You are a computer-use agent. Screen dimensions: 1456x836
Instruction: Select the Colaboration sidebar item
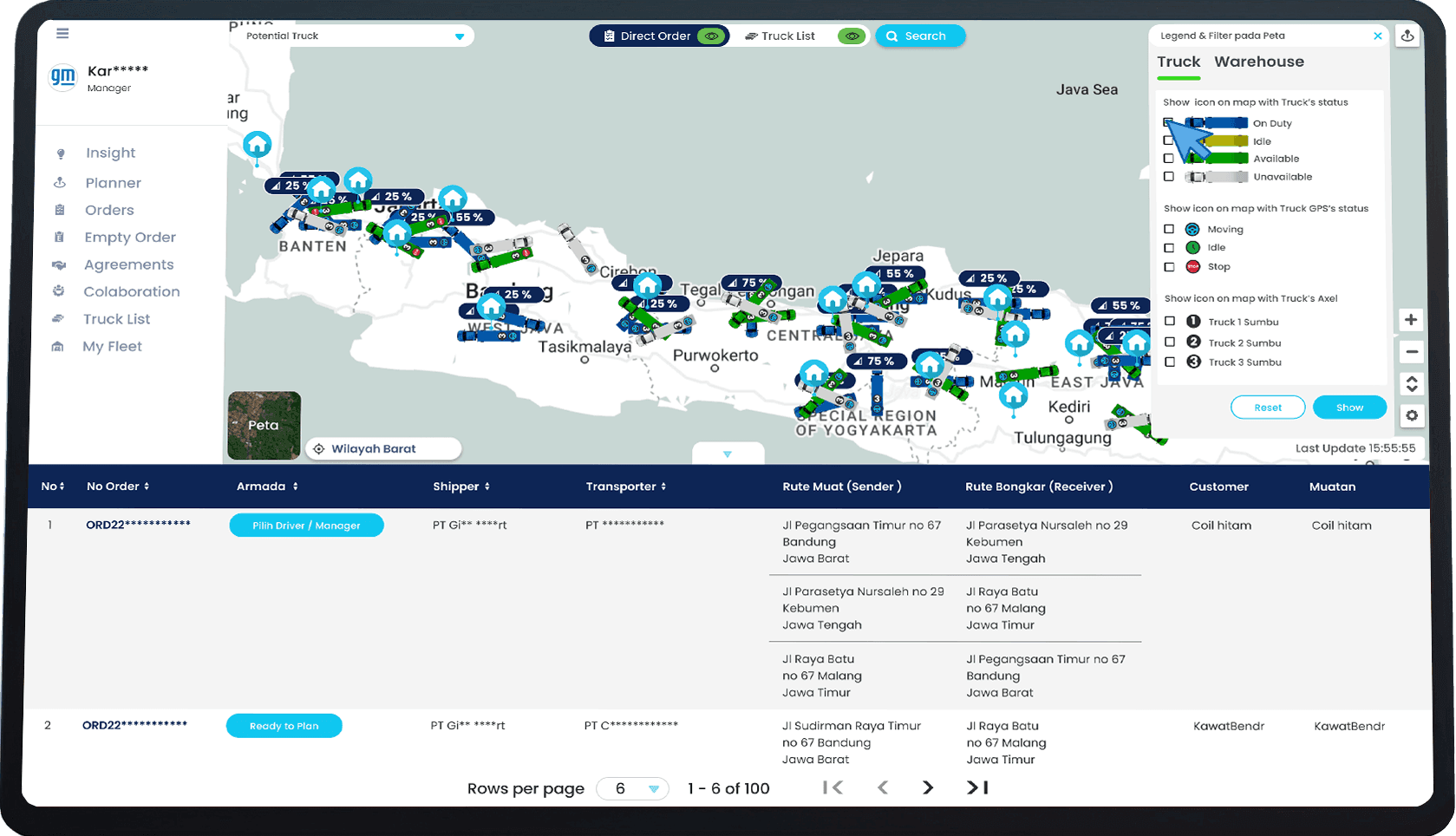click(131, 291)
